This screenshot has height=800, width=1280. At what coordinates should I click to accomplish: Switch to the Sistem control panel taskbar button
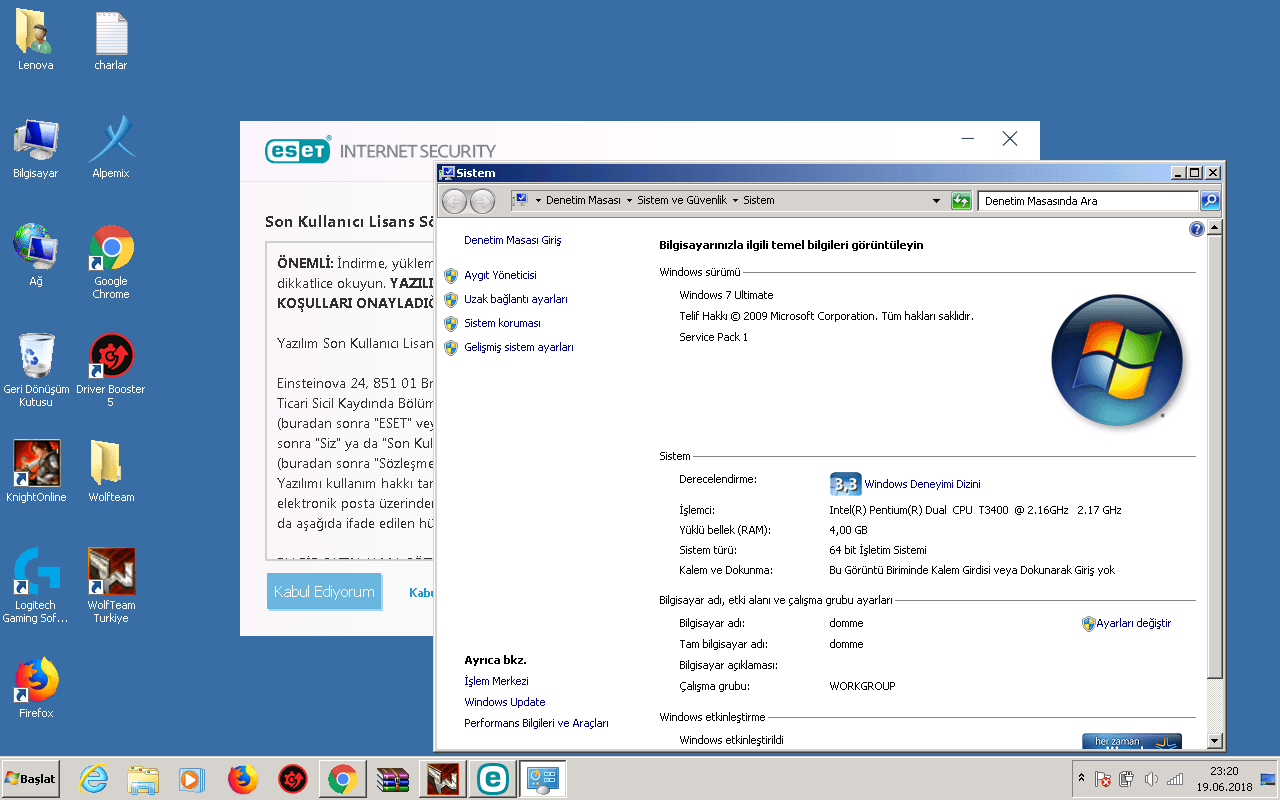pyautogui.click(x=543, y=778)
